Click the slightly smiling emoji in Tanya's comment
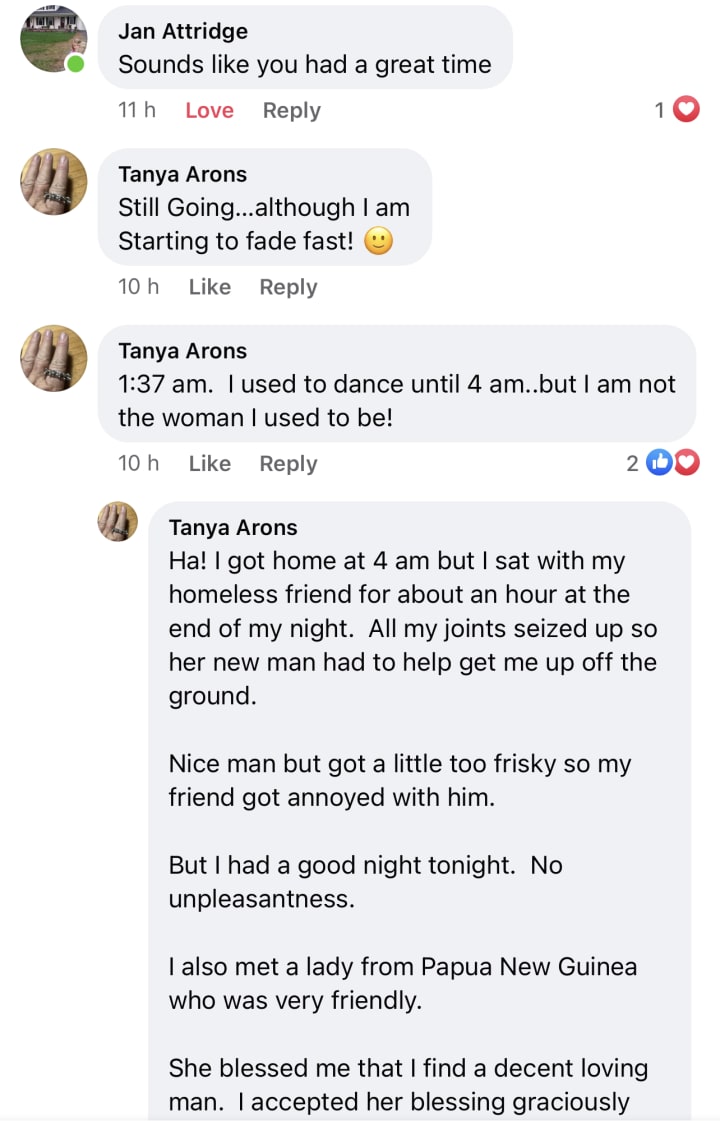The height and width of the screenshot is (1121, 720). coord(378,242)
